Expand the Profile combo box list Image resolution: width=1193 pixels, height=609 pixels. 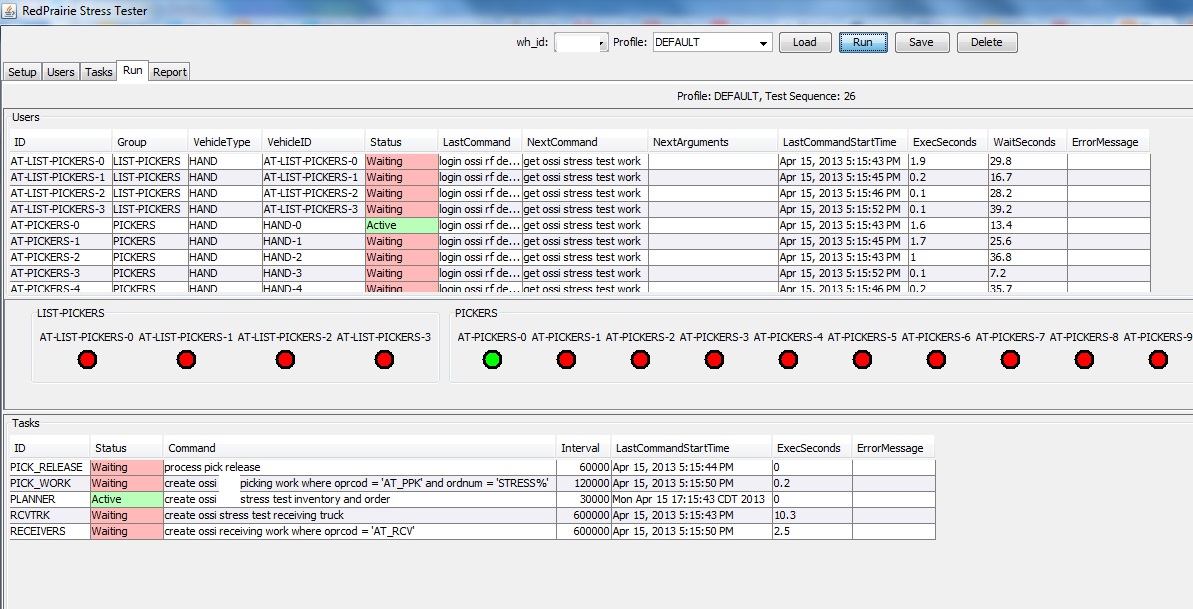pyautogui.click(x=763, y=42)
